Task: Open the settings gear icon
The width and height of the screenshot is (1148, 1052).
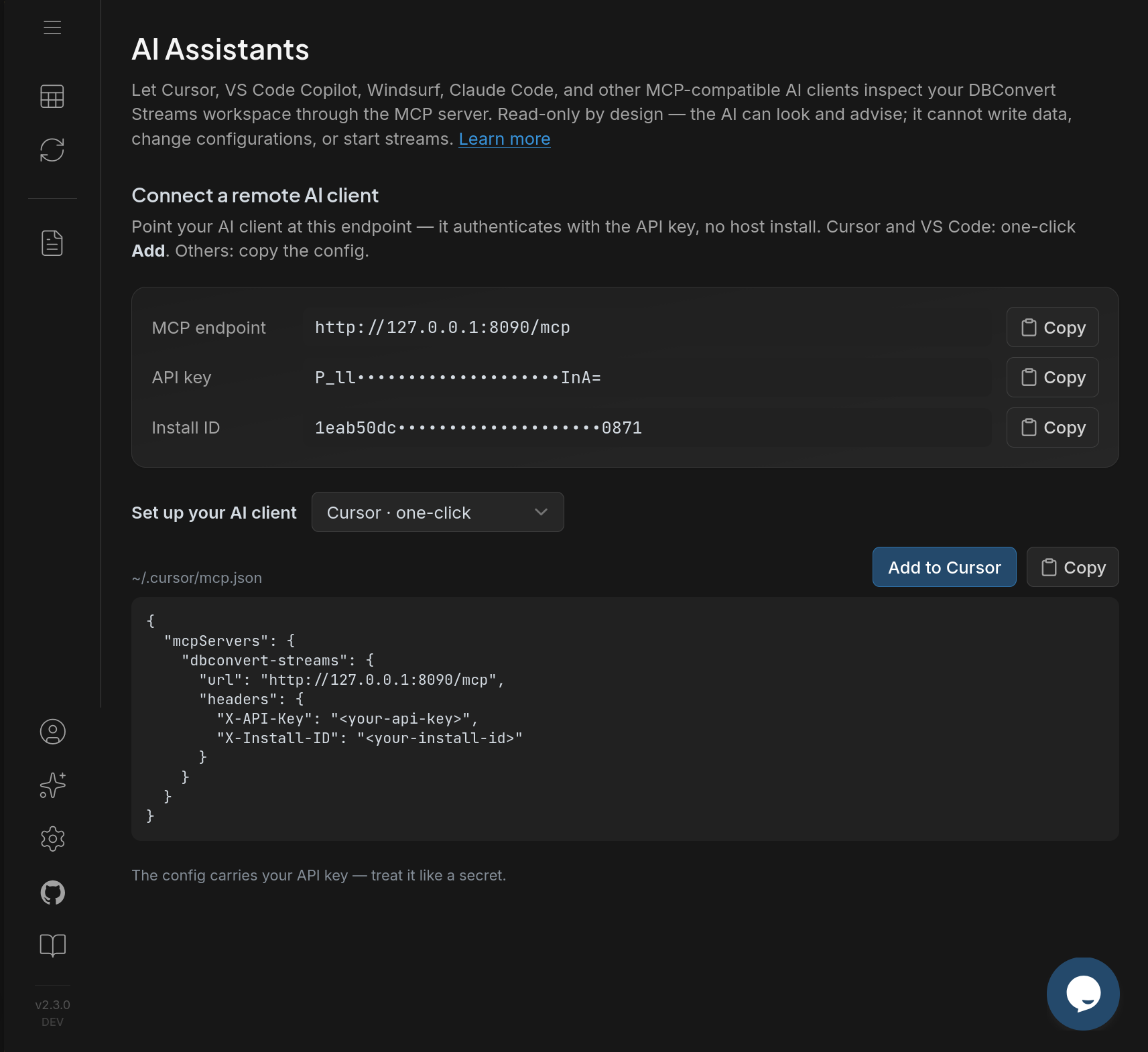Action: [x=52, y=839]
